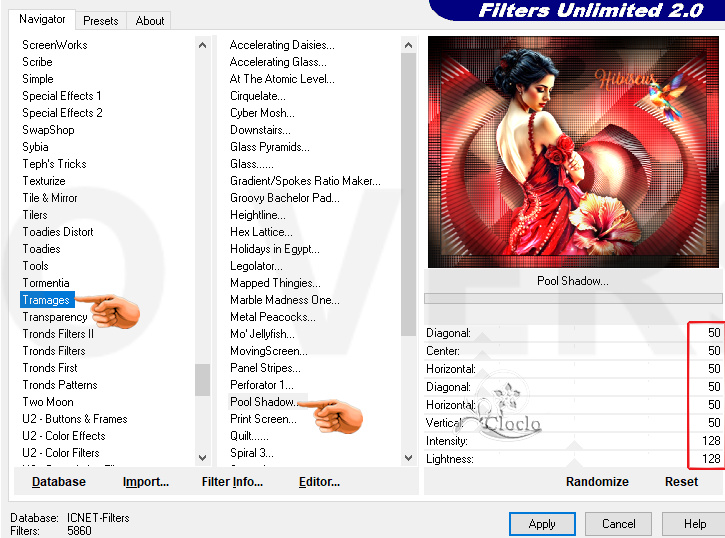Open Help for Filters Unlimited
725x538 pixels.
[694, 524]
